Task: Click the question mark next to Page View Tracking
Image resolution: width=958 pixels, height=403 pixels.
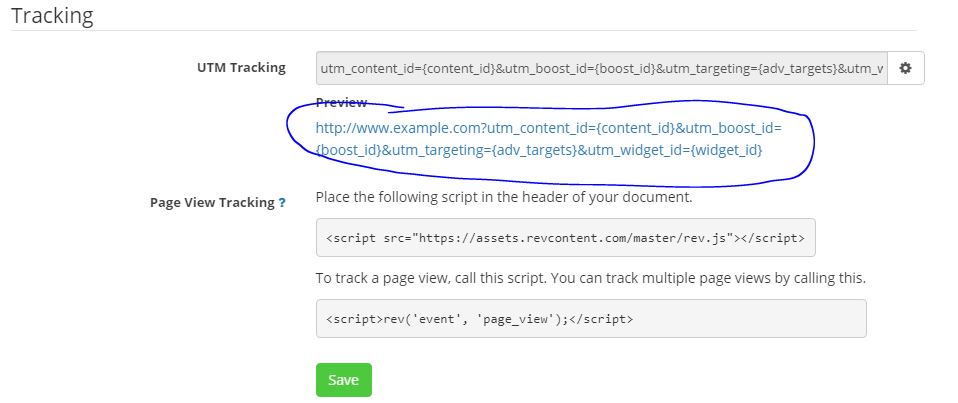Action: click(x=282, y=203)
